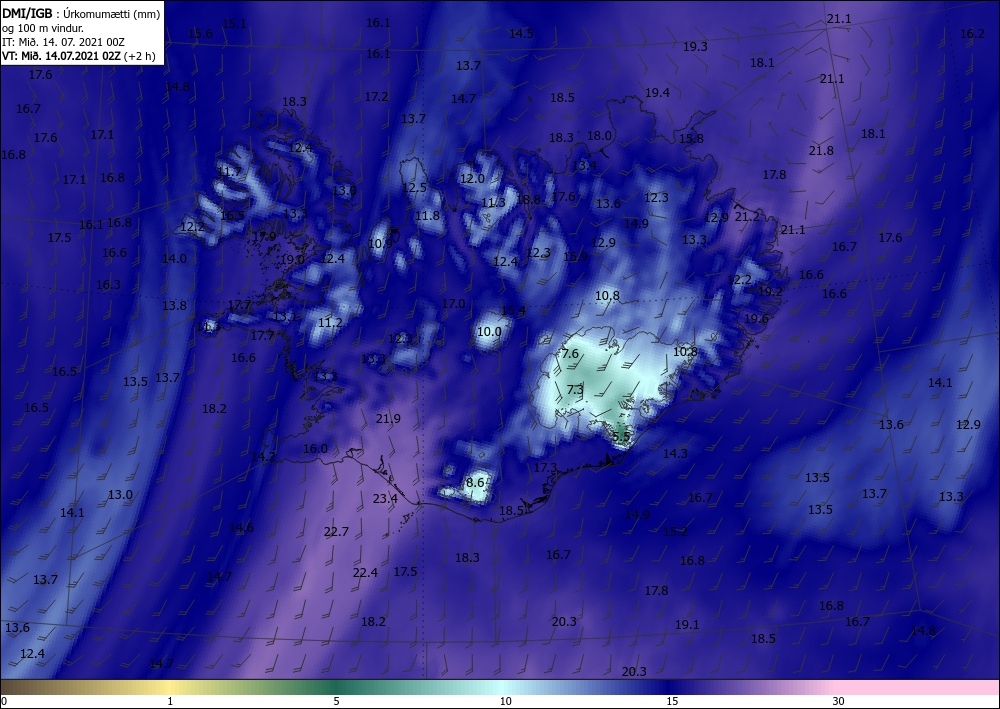Click the 15.6 map value
The width and height of the screenshot is (1000, 709).
(x=201, y=33)
